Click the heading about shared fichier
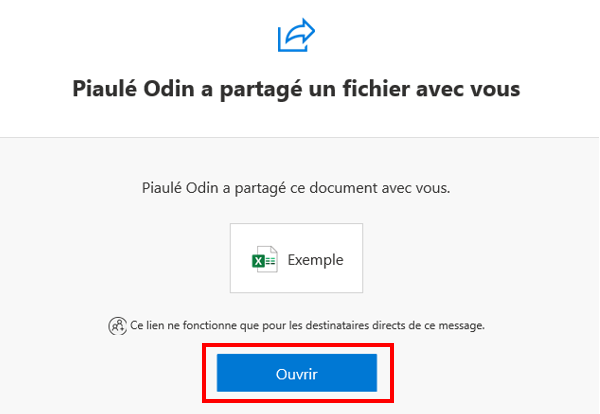Viewport: 600px width, 414px height. (297, 89)
